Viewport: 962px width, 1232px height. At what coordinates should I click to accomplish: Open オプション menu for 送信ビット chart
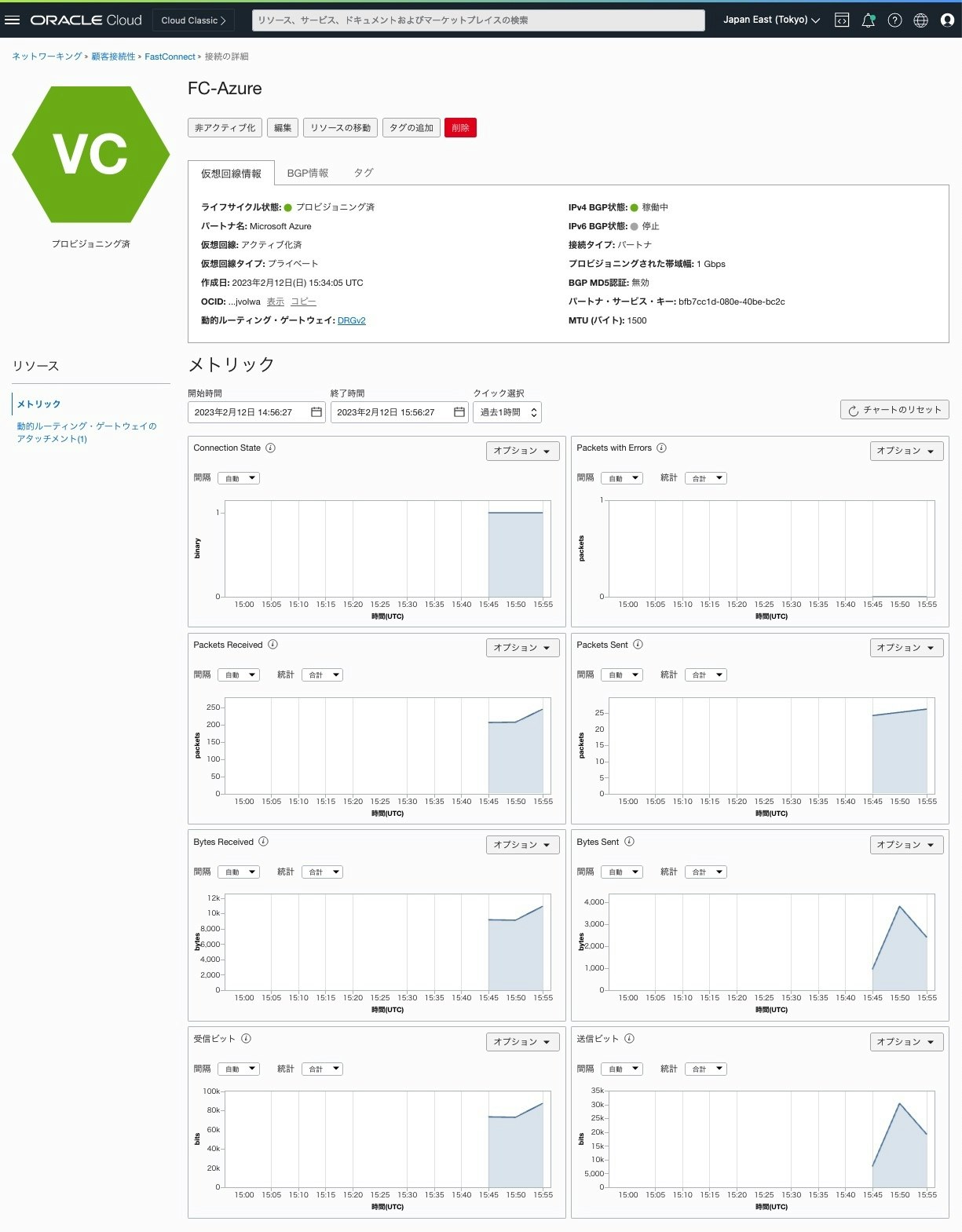coord(906,1042)
